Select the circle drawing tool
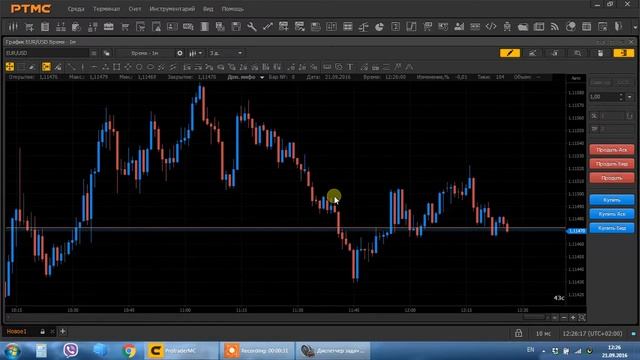 coord(139,67)
